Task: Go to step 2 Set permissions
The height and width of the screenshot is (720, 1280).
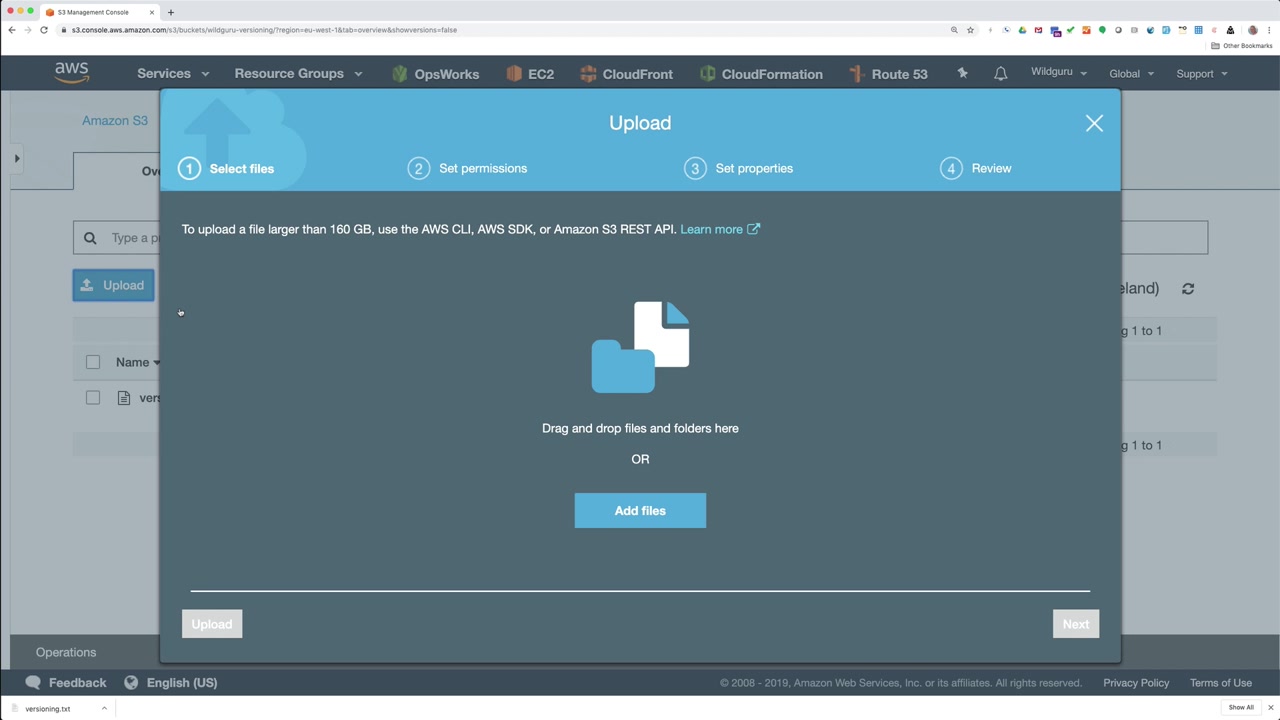Action: [467, 168]
